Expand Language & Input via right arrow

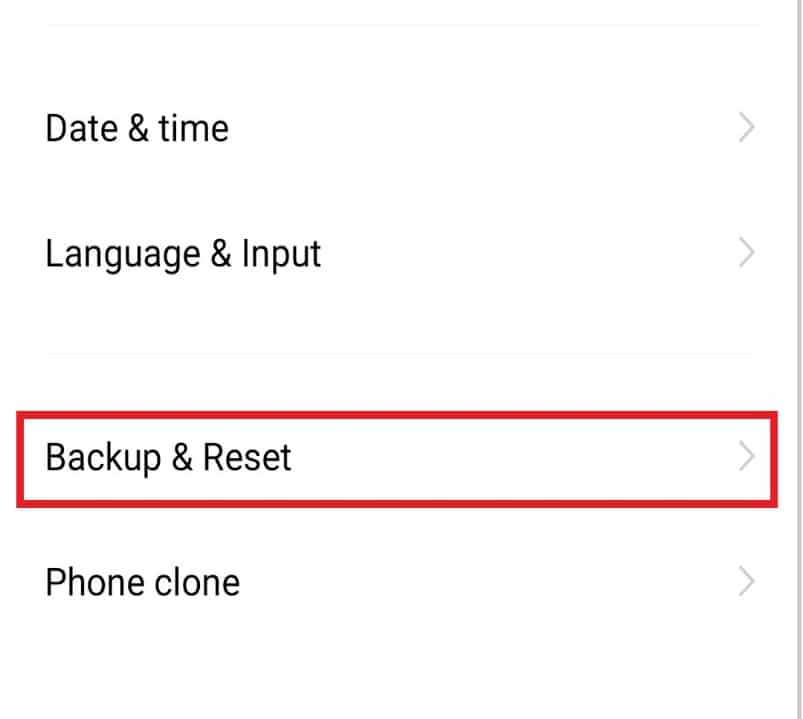pyautogui.click(x=747, y=252)
